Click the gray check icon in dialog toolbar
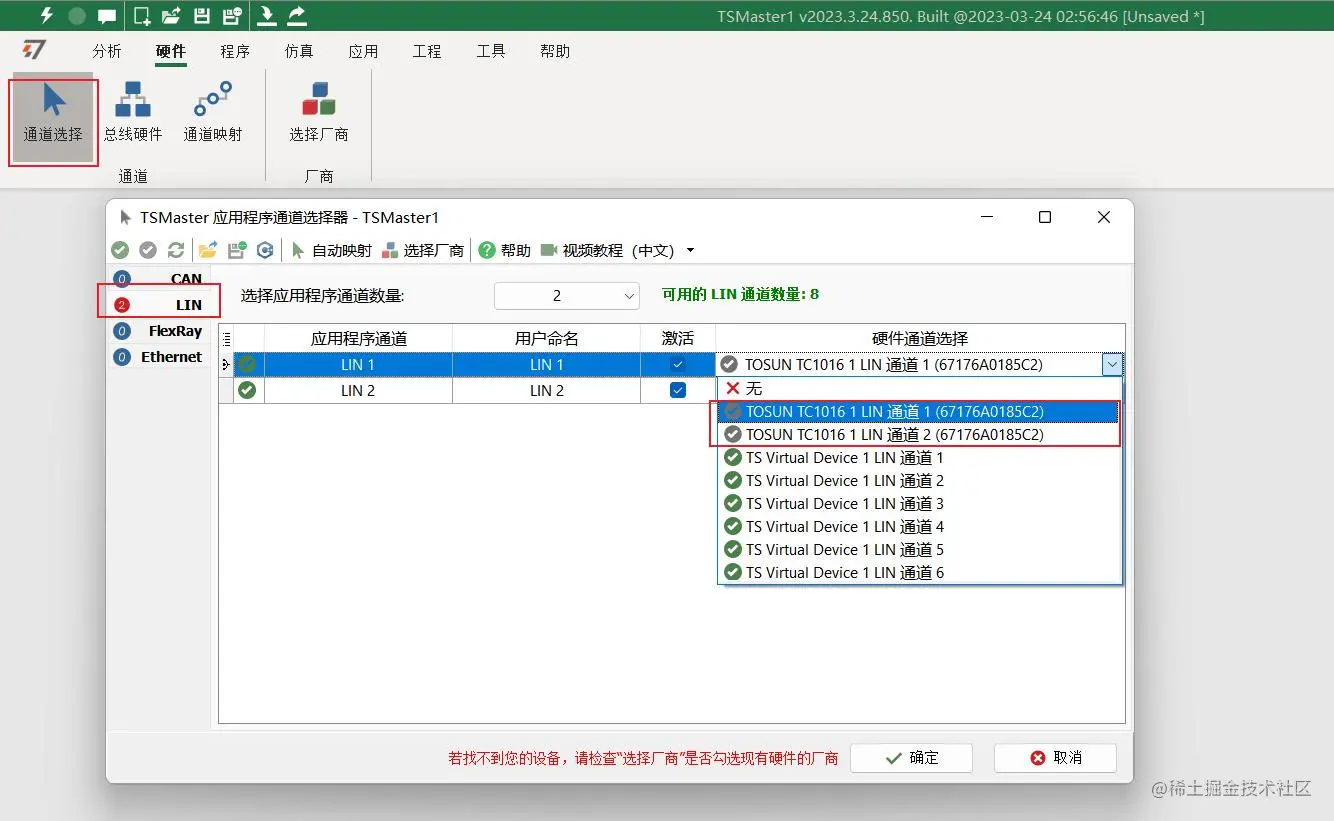Viewport: 1334px width, 821px height. 148,250
